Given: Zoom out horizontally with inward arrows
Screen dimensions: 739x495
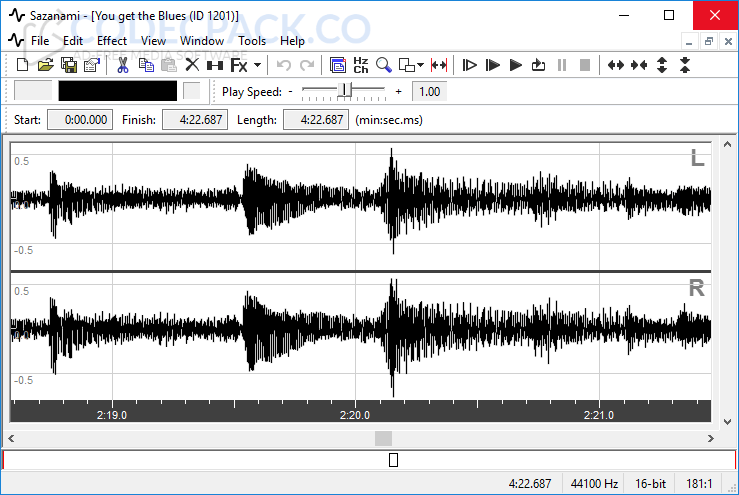Looking at the screenshot, I should pyautogui.click(x=639, y=65).
